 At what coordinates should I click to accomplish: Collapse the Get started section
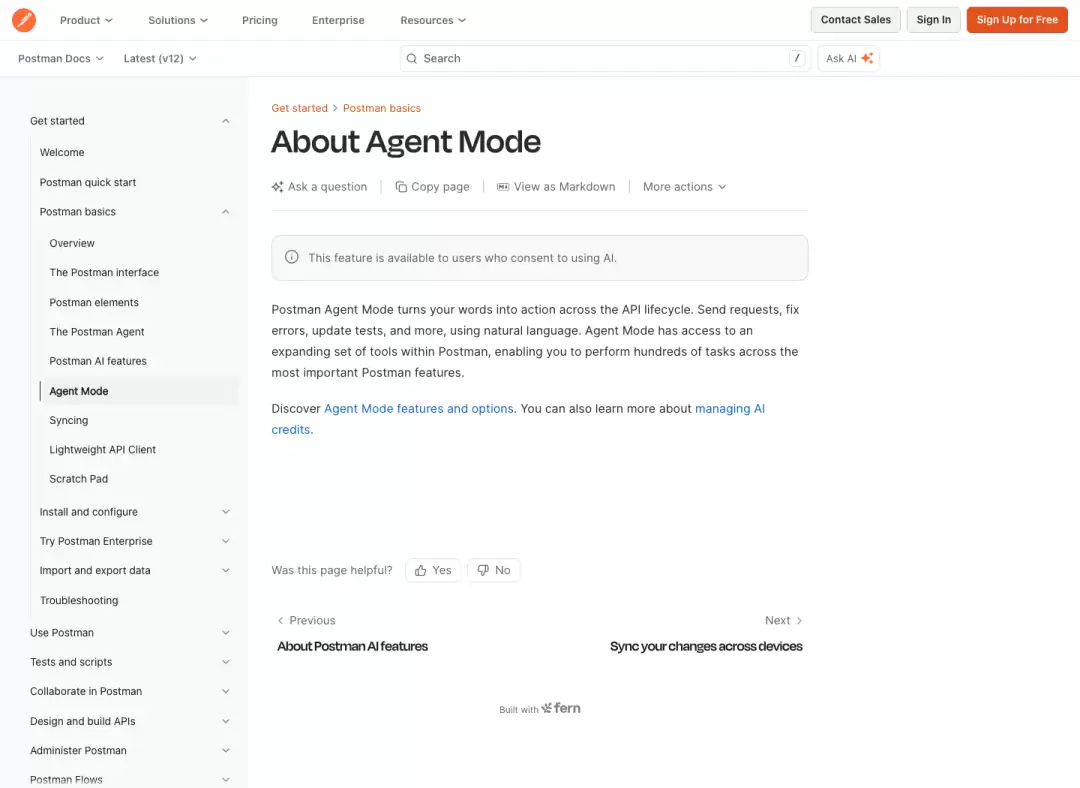pyautogui.click(x=225, y=121)
